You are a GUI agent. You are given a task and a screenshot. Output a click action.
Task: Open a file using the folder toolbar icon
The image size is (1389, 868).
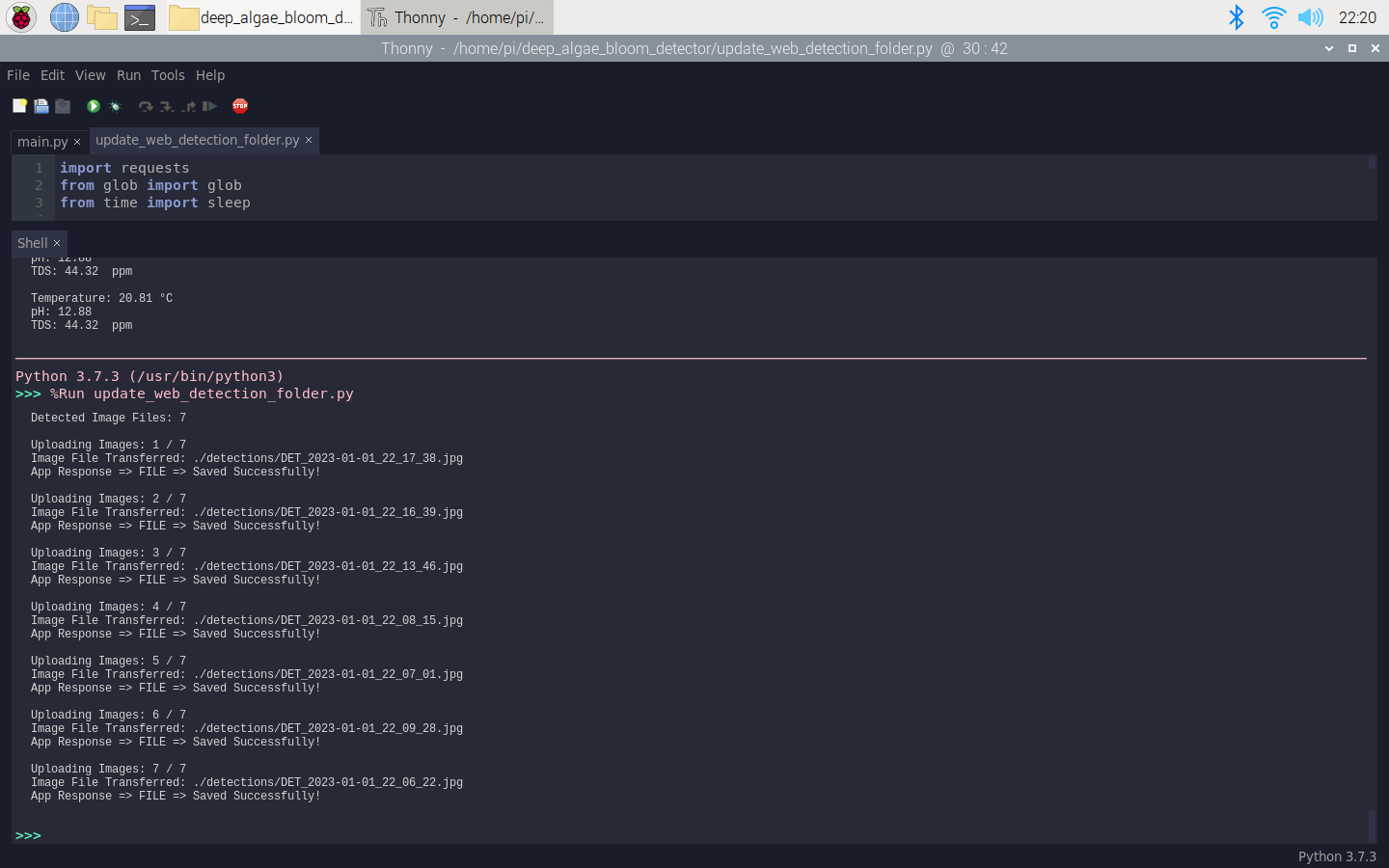coord(41,106)
